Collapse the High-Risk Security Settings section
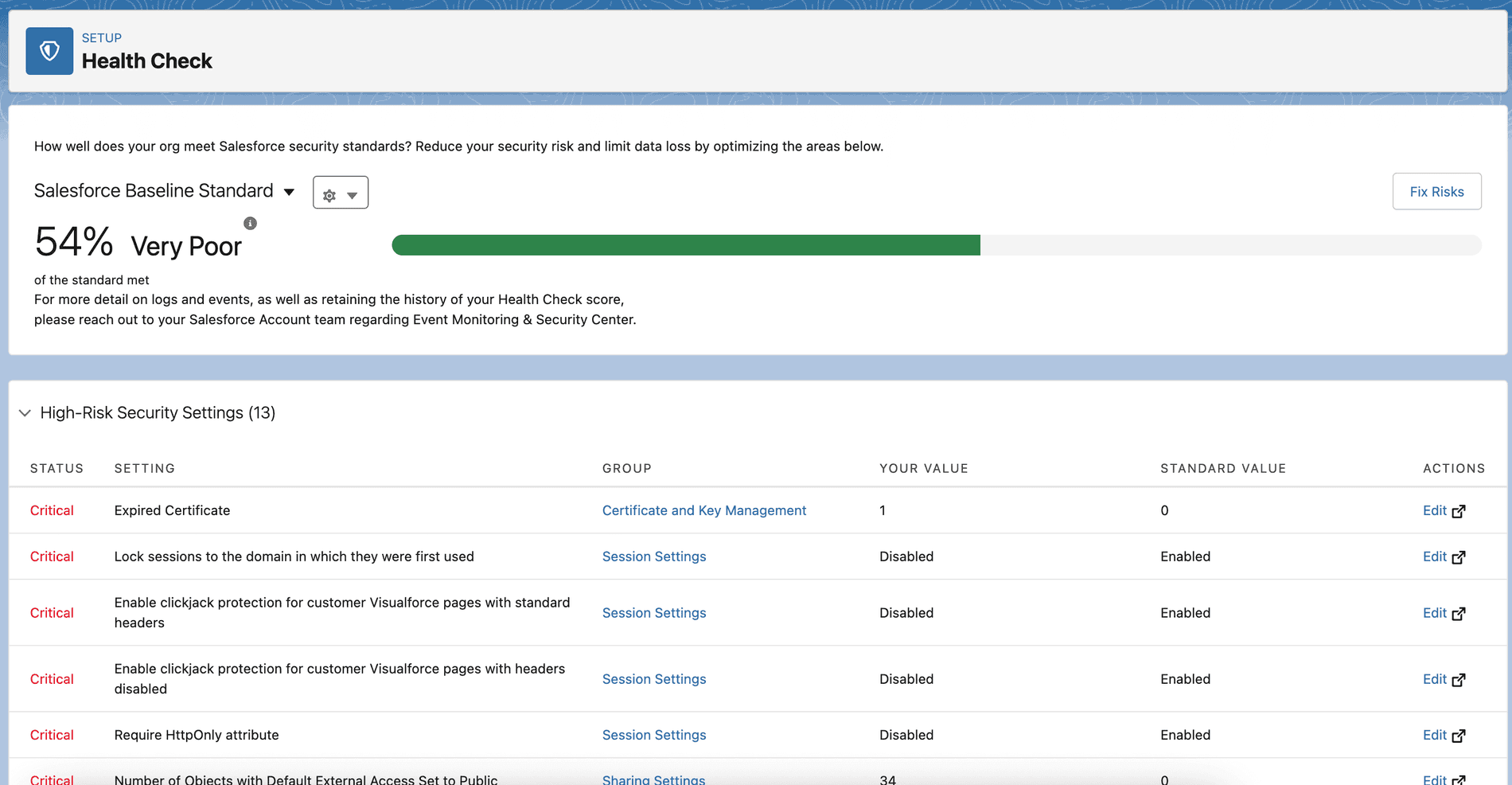Image resolution: width=1512 pixels, height=785 pixels. click(25, 412)
